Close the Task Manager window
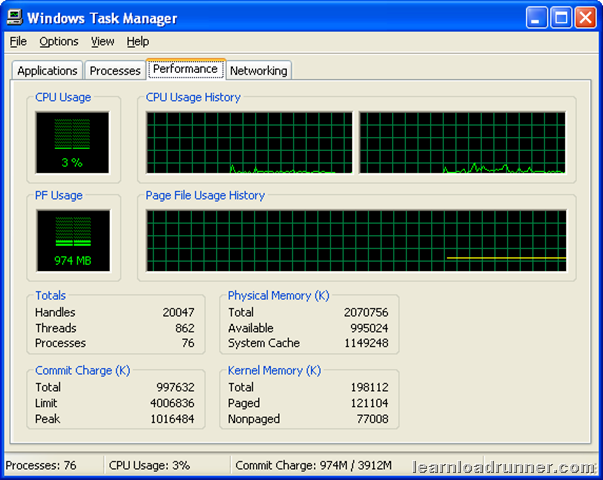Image resolution: width=603 pixels, height=480 pixels. pos(585,18)
